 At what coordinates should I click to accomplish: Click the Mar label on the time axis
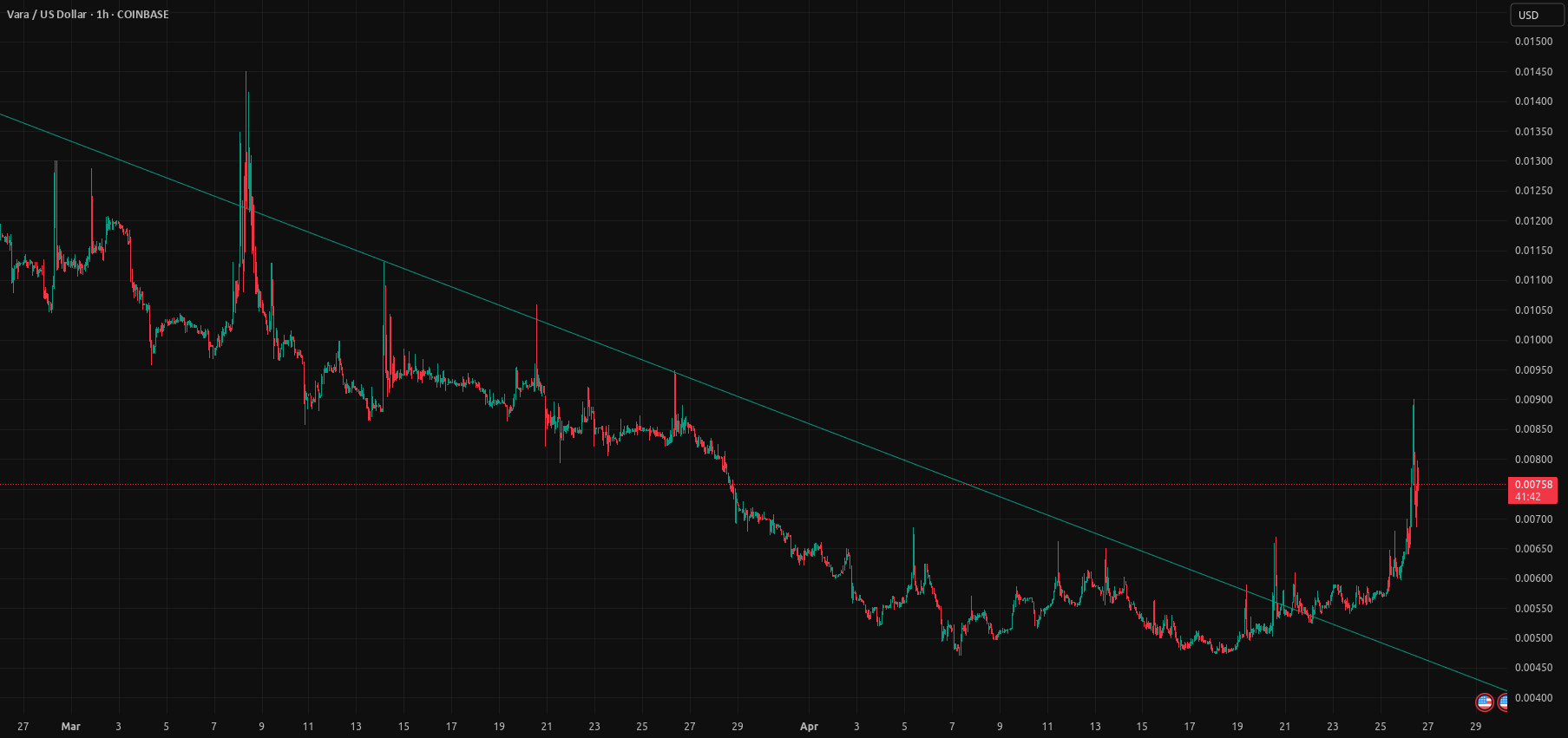coord(71,727)
